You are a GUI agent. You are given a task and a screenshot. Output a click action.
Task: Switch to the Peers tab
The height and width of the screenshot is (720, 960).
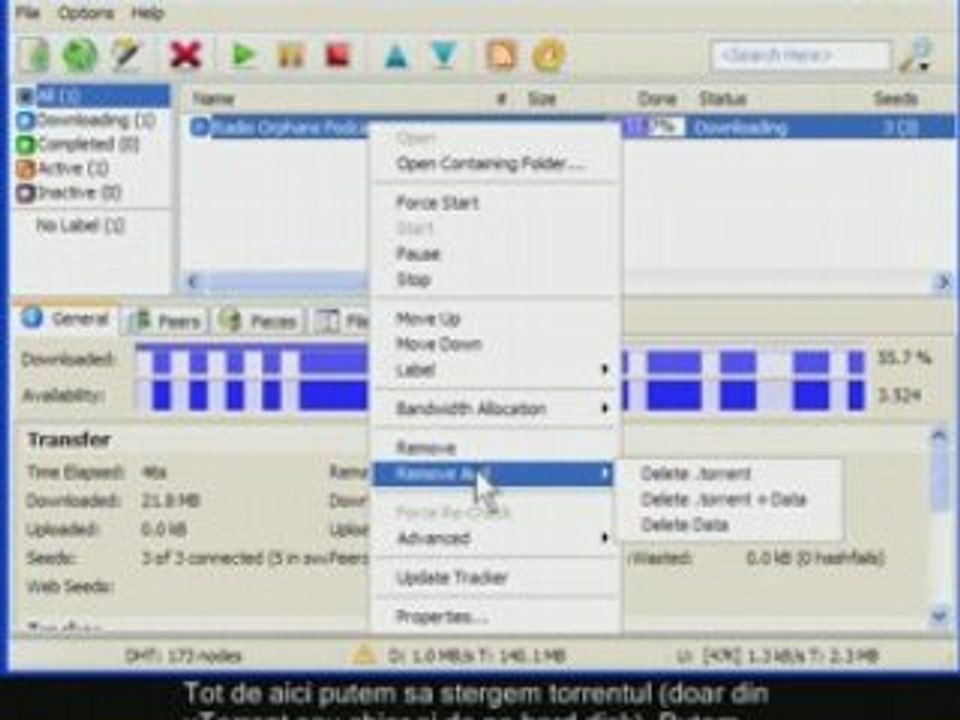pos(167,321)
